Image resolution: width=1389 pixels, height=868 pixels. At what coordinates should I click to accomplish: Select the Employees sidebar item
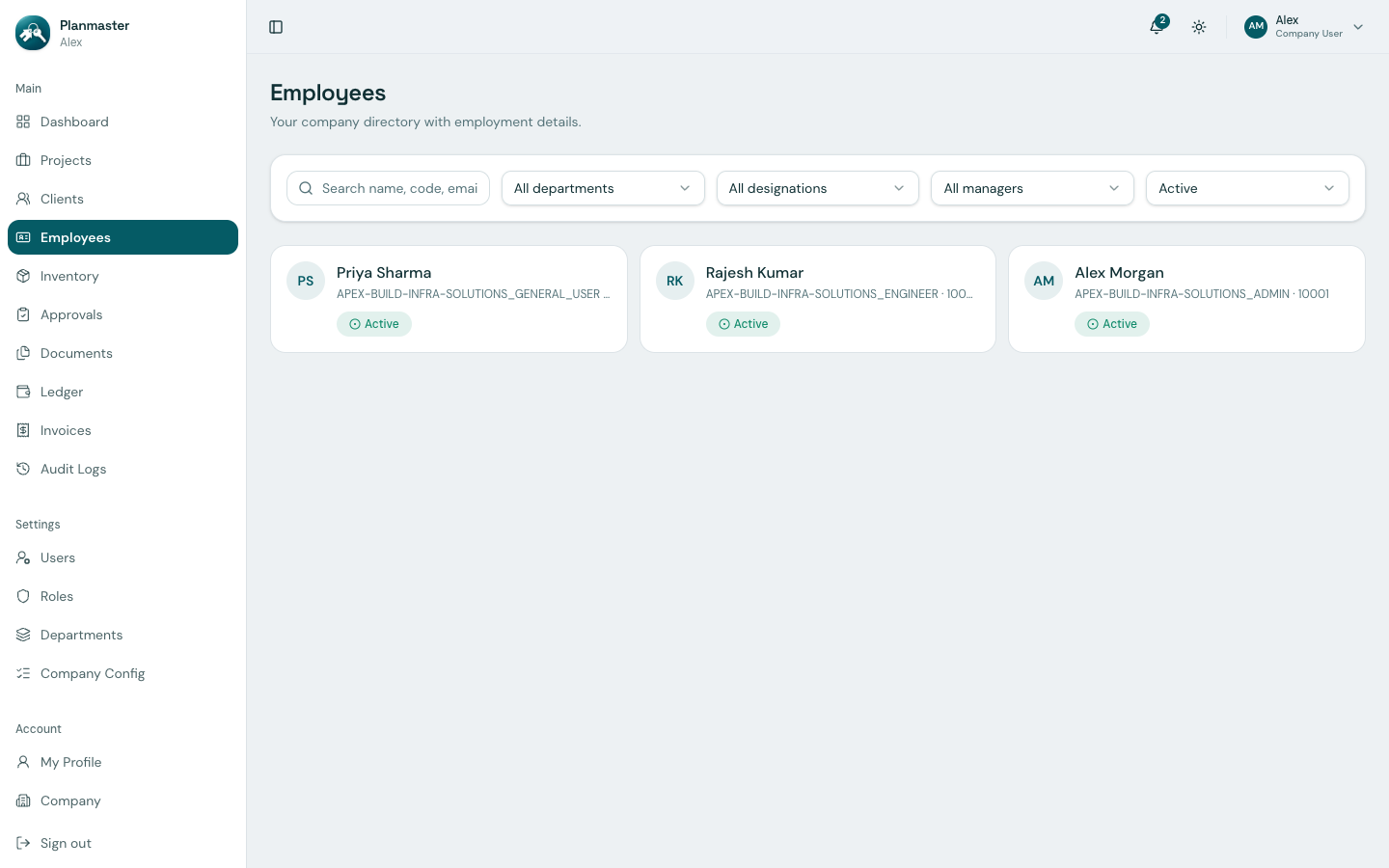point(123,237)
